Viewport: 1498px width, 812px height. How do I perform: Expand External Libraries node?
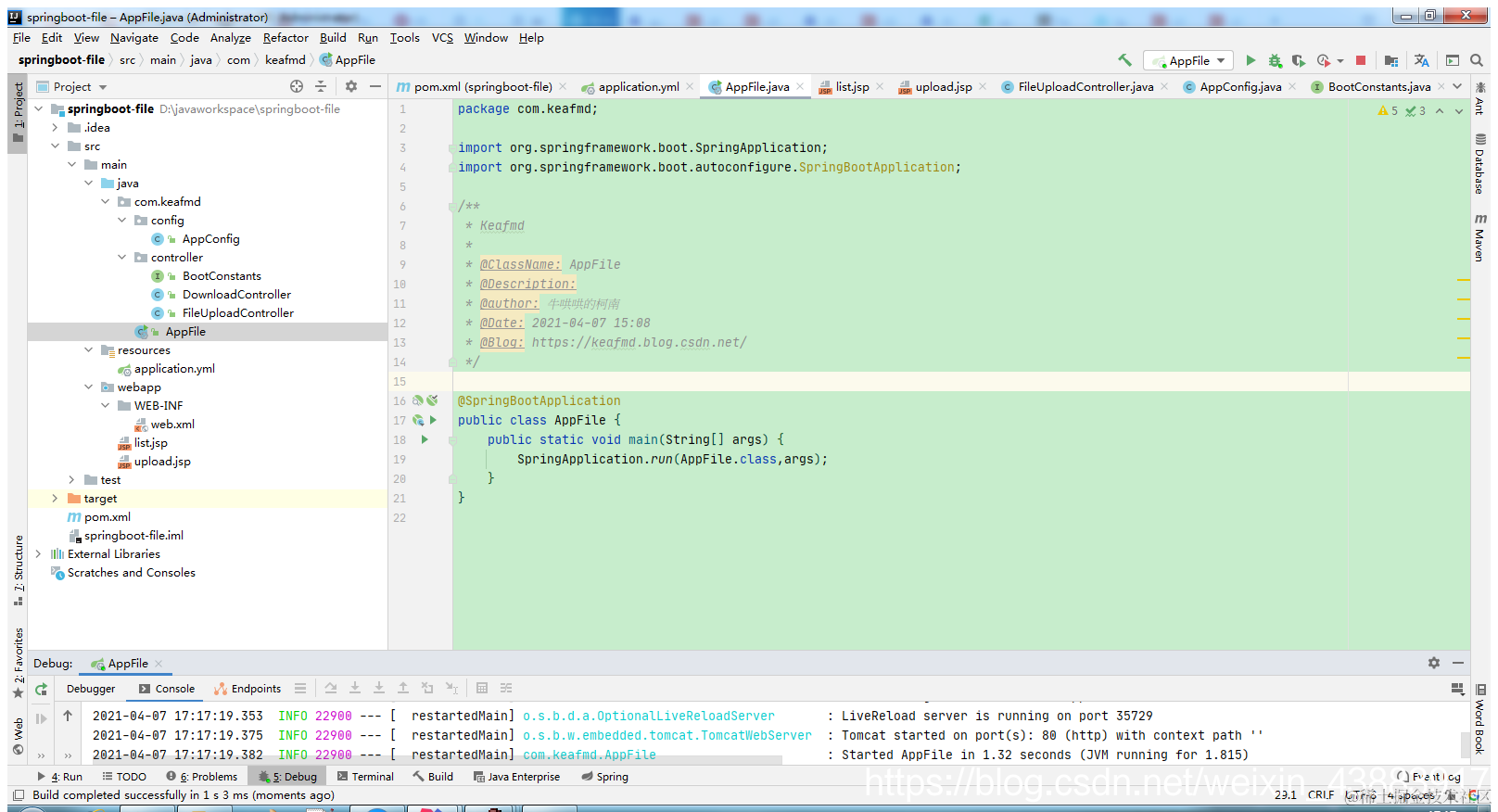point(39,553)
